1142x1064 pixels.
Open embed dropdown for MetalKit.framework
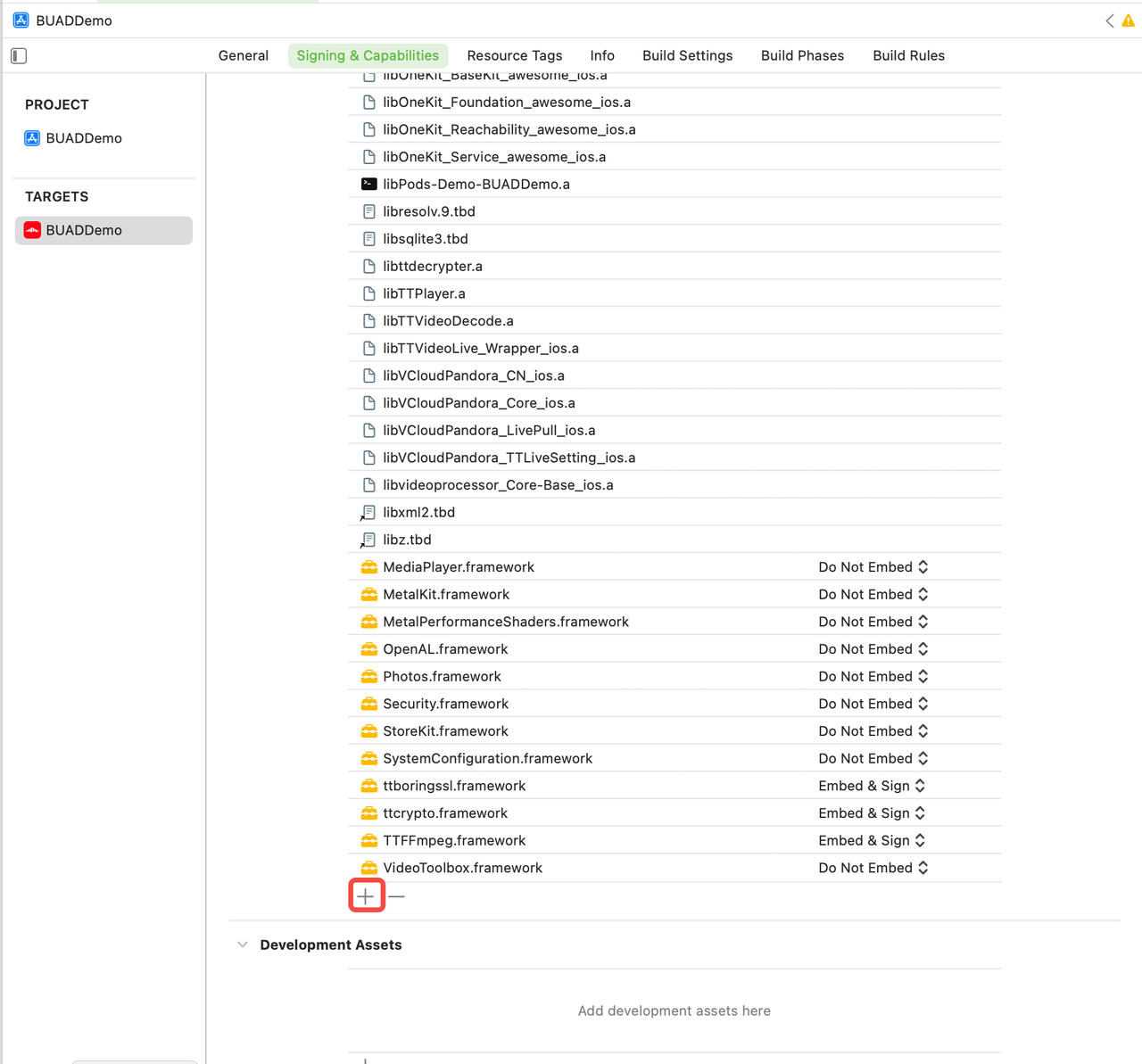pos(873,594)
